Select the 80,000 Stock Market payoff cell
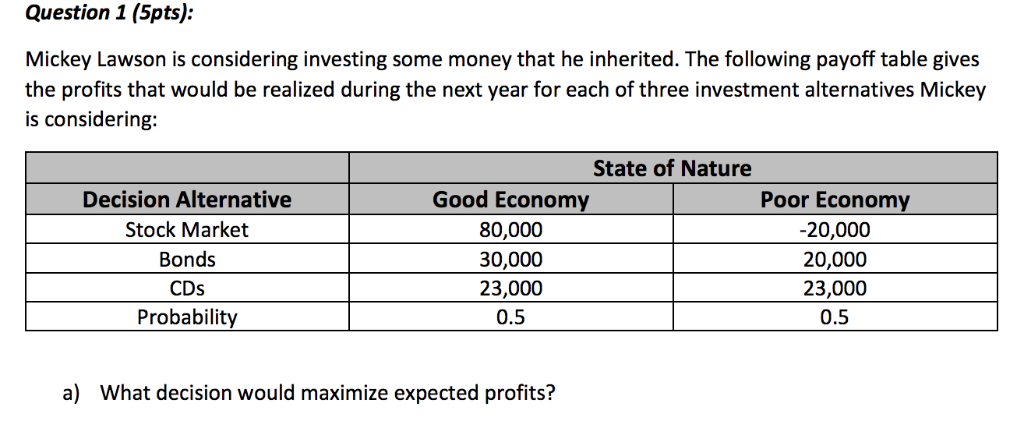1024x421 pixels. click(511, 230)
